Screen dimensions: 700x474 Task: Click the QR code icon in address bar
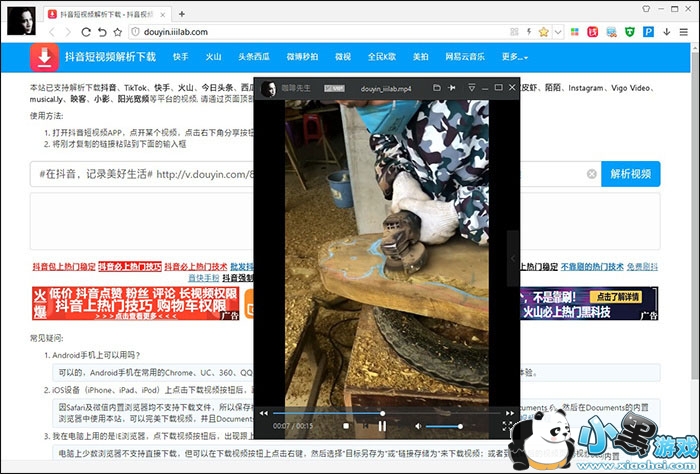tap(514, 32)
